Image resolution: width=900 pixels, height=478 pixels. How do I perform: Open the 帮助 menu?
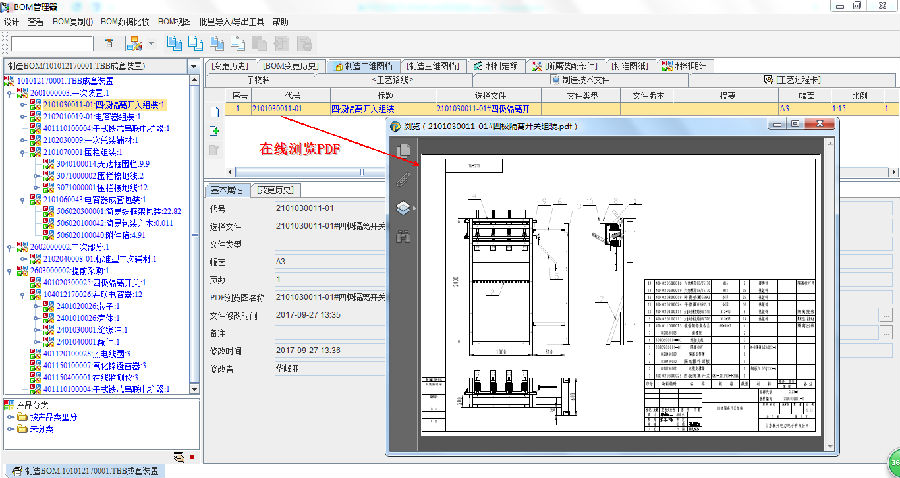tap(280, 21)
